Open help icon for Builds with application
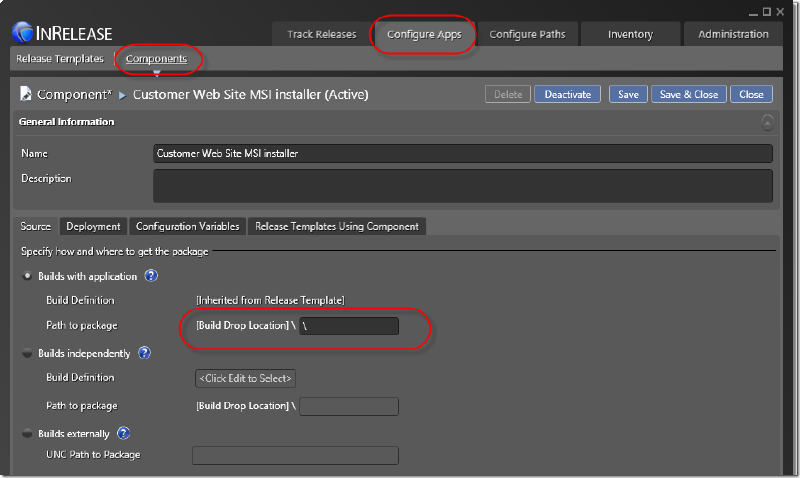The height and width of the screenshot is (478, 800). pyautogui.click(x=151, y=276)
